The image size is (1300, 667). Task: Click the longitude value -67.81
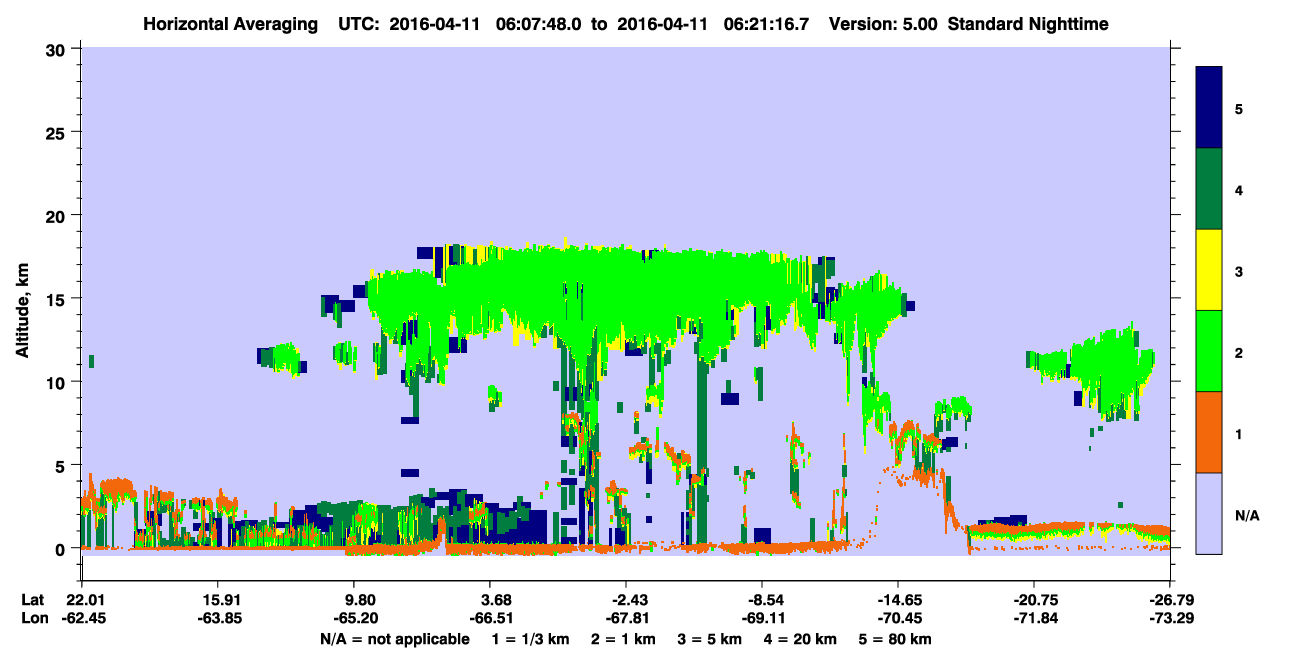coord(626,619)
